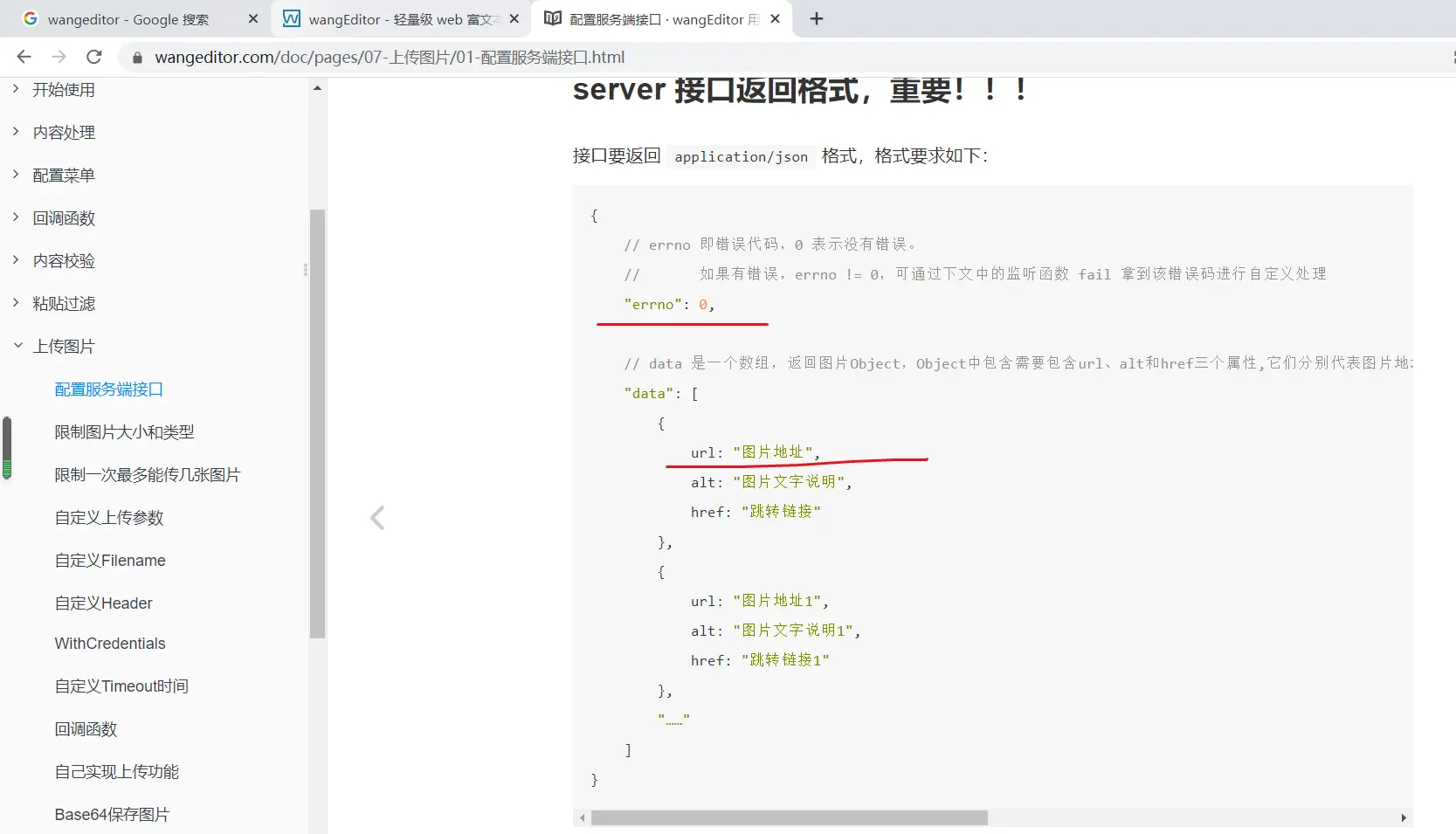
Task: Click the href: "跳转链接1" code line
Action: point(760,660)
